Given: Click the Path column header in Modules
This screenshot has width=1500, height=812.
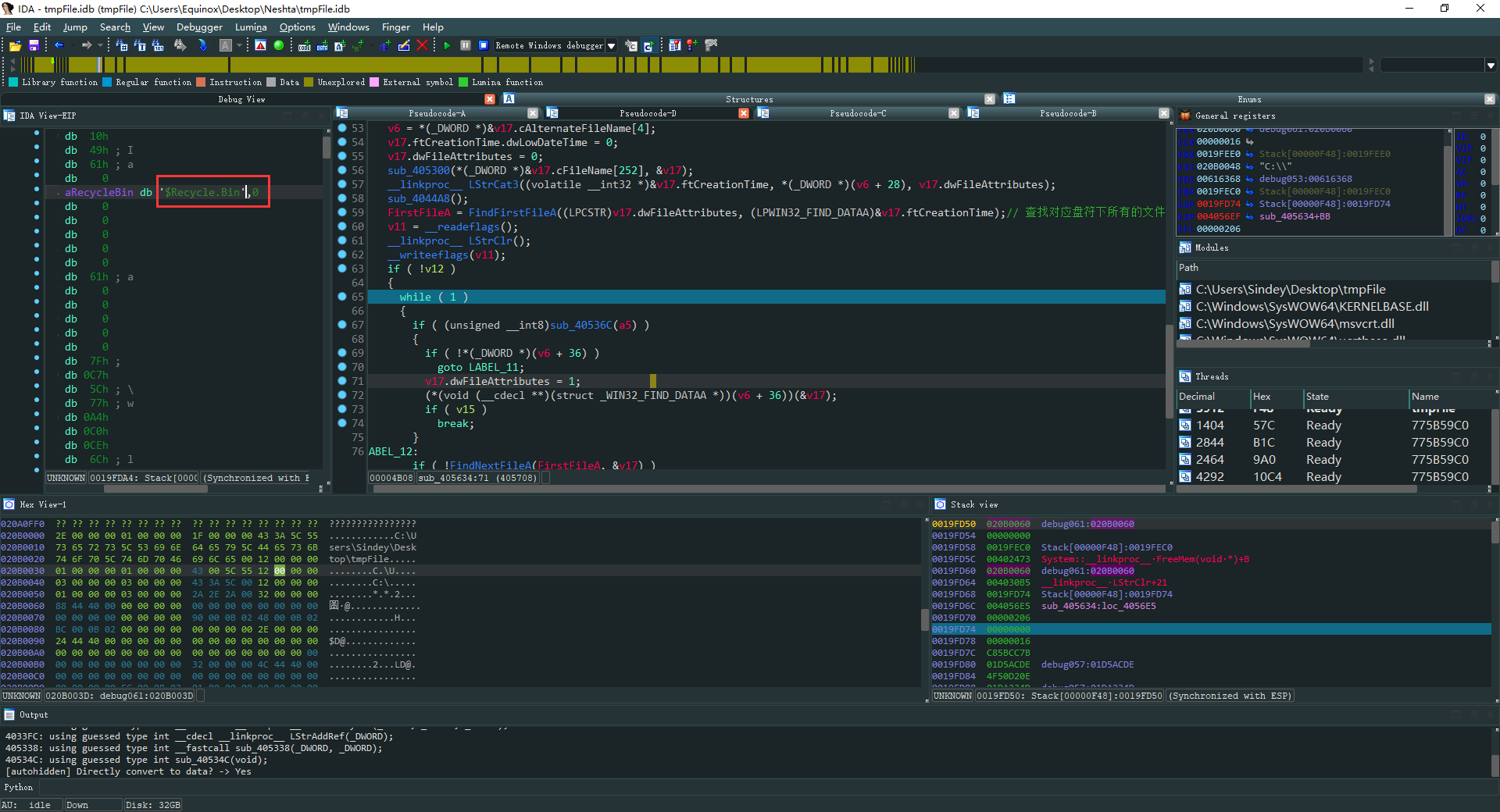Looking at the screenshot, I should point(1333,268).
